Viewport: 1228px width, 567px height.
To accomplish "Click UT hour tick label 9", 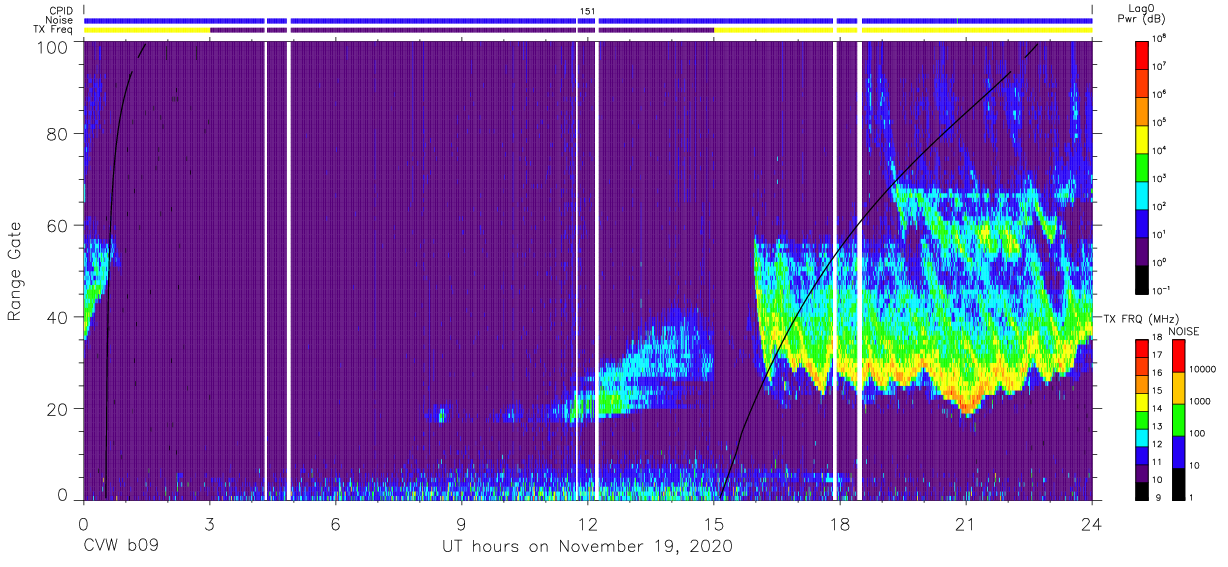I will tap(461, 523).
